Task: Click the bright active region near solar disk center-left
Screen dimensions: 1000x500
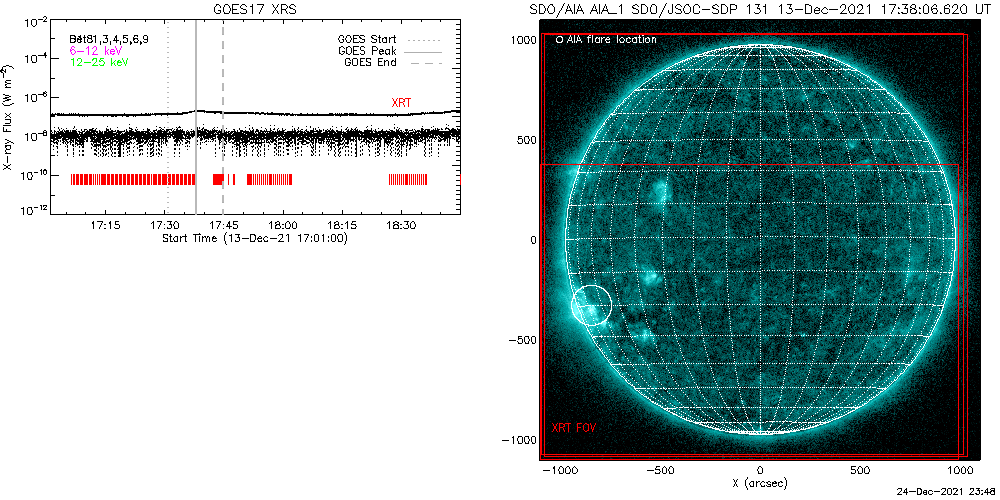Action: (661, 190)
